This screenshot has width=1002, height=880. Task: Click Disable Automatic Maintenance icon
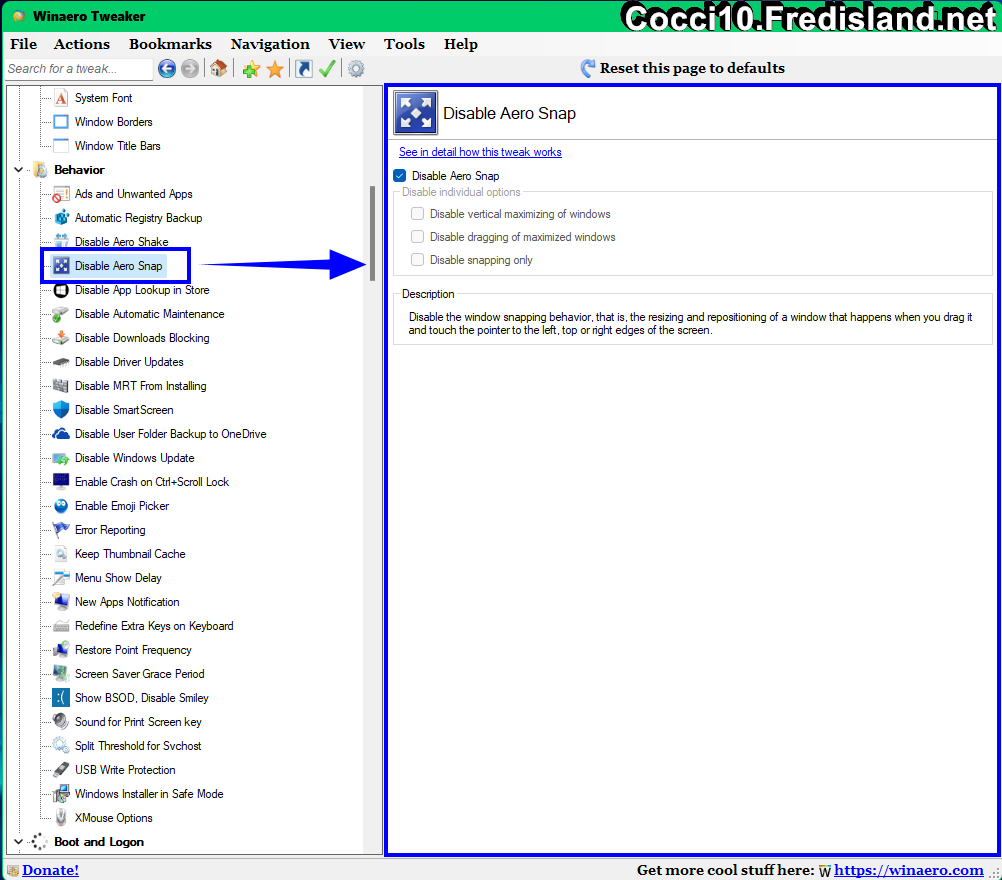[x=61, y=314]
